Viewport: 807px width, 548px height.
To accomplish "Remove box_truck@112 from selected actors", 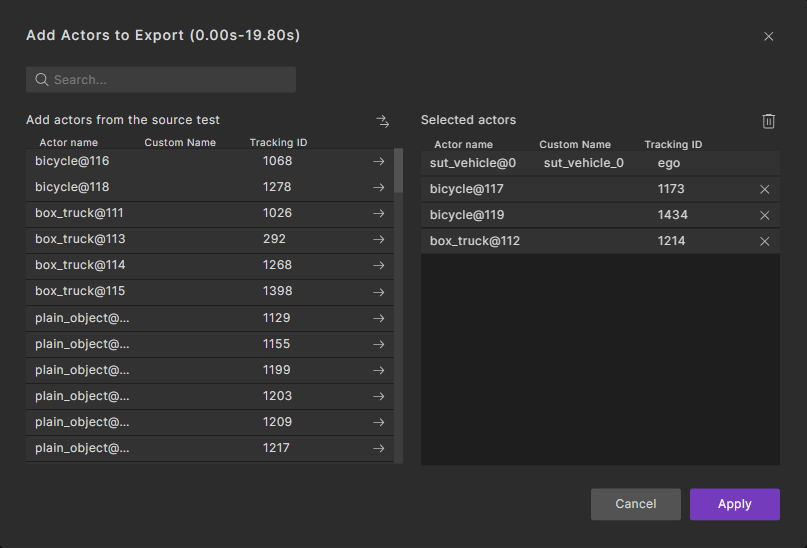I will [x=765, y=241].
